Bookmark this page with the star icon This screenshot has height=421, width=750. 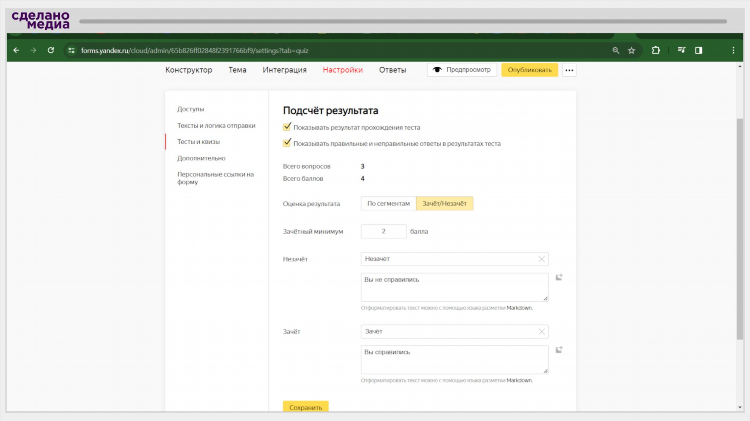pyautogui.click(x=631, y=50)
